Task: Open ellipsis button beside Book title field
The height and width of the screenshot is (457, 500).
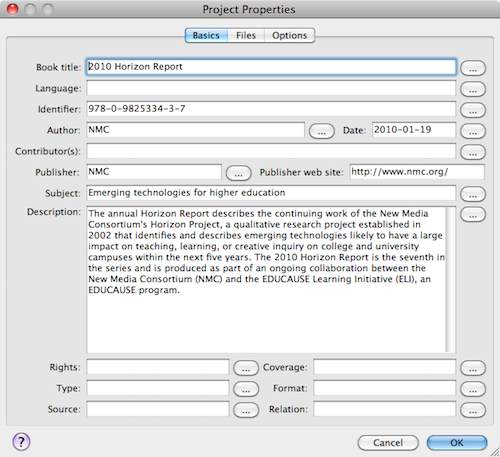Action: click(x=473, y=68)
